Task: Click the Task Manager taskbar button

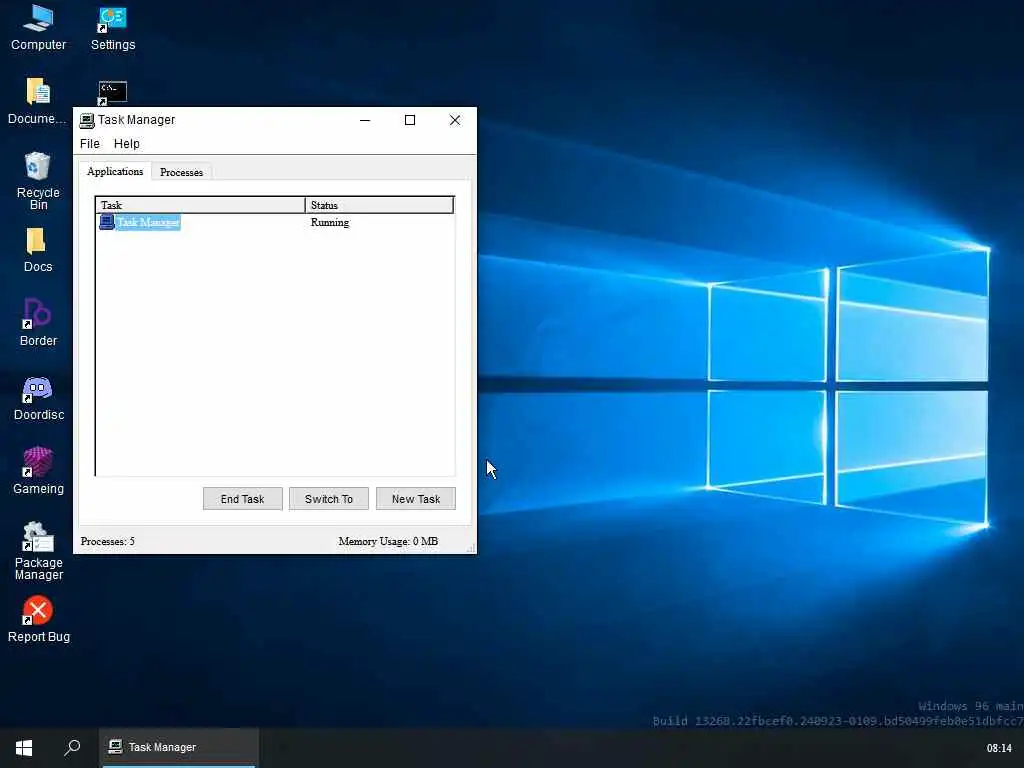Action: tap(179, 748)
